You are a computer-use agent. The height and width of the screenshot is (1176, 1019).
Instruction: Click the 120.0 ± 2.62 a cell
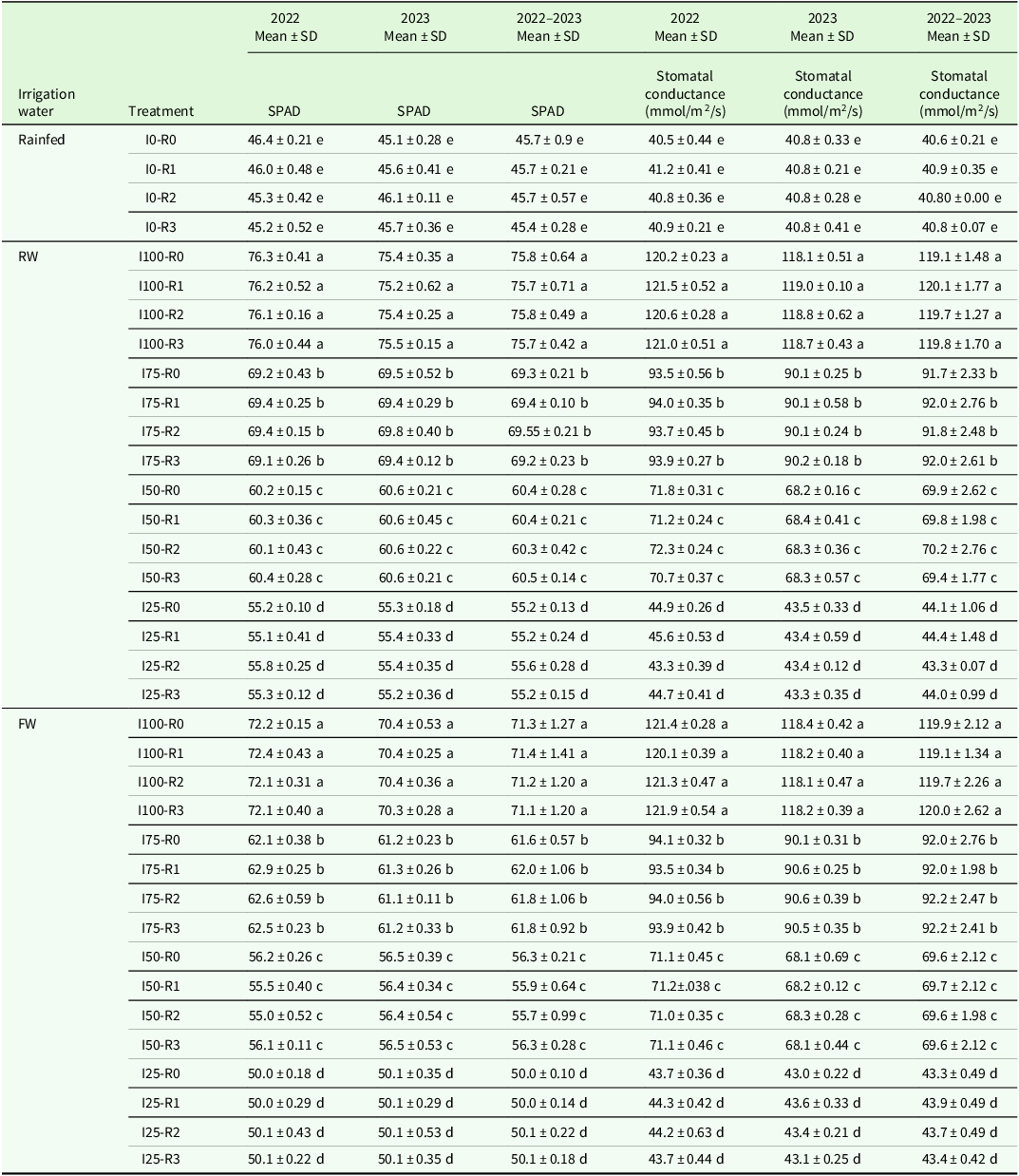[959, 811]
